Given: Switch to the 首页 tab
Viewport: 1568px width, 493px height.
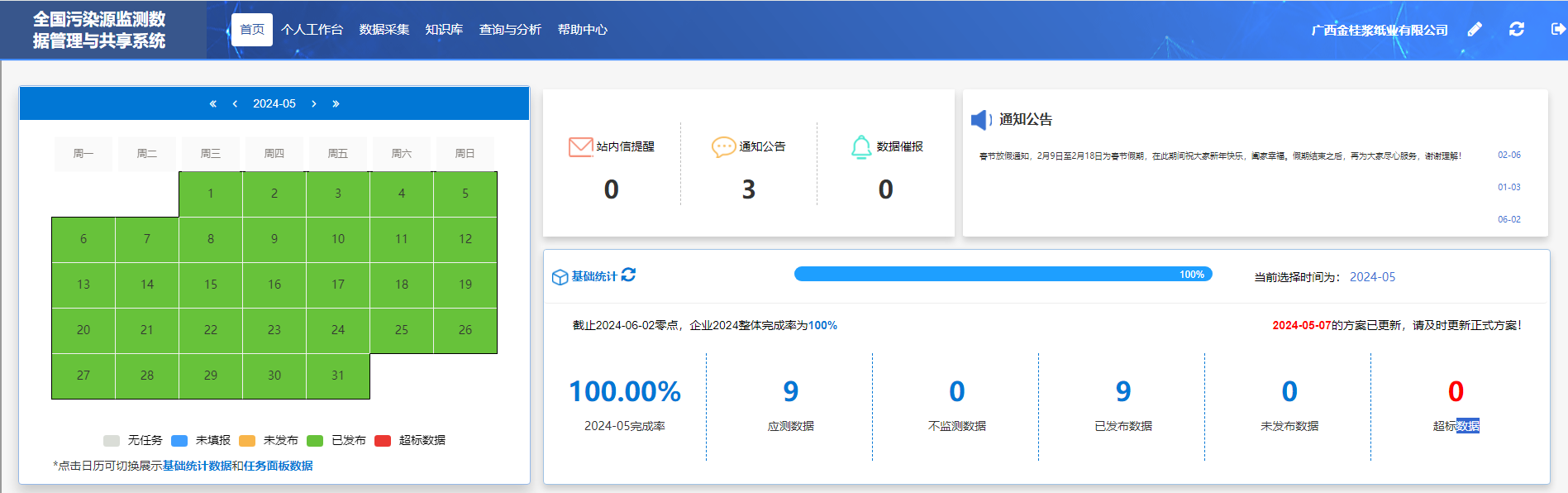Looking at the screenshot, I should click(252, 30).
